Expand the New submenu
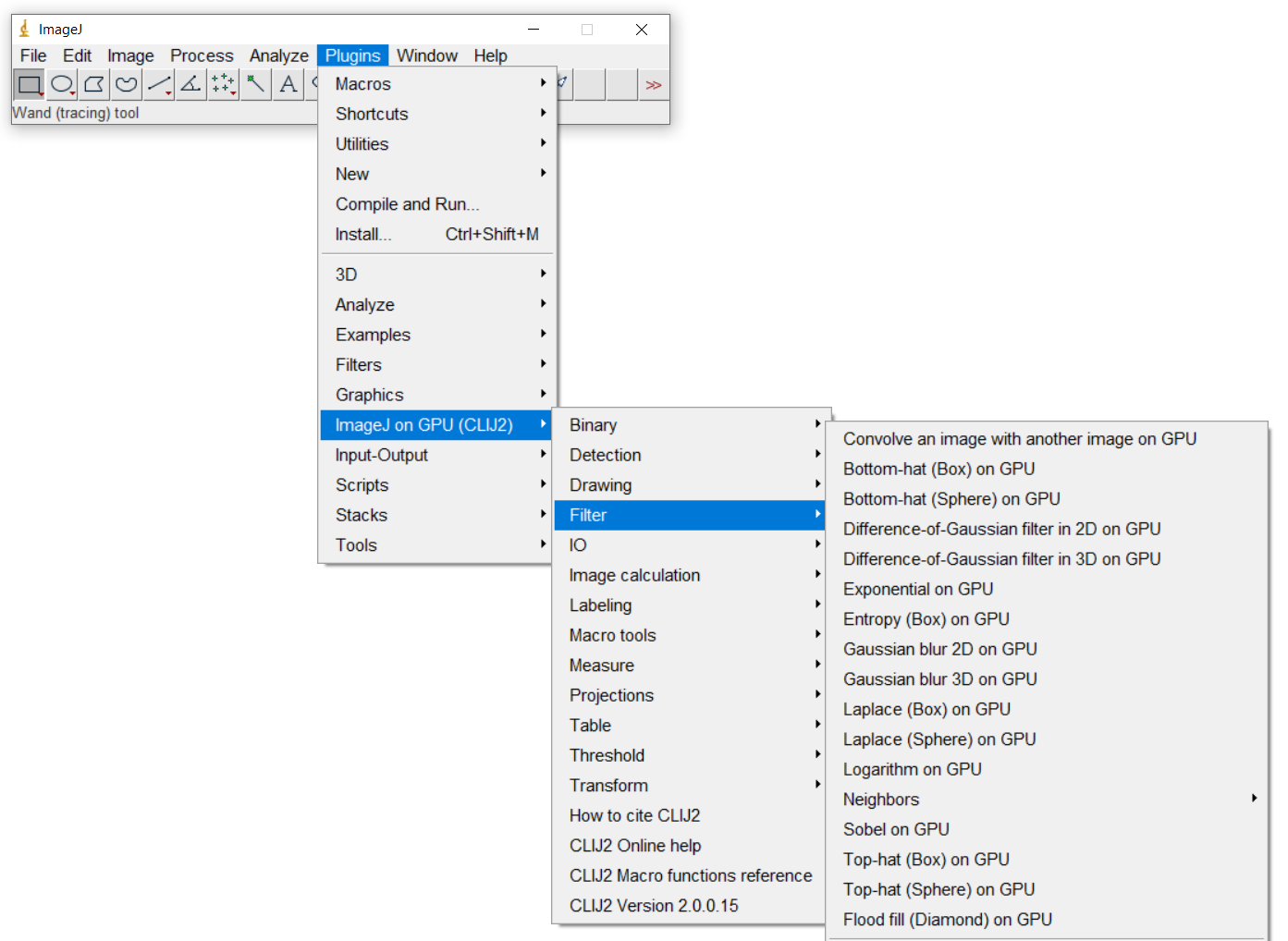The image size is (1288, 941). coord(437,174)
